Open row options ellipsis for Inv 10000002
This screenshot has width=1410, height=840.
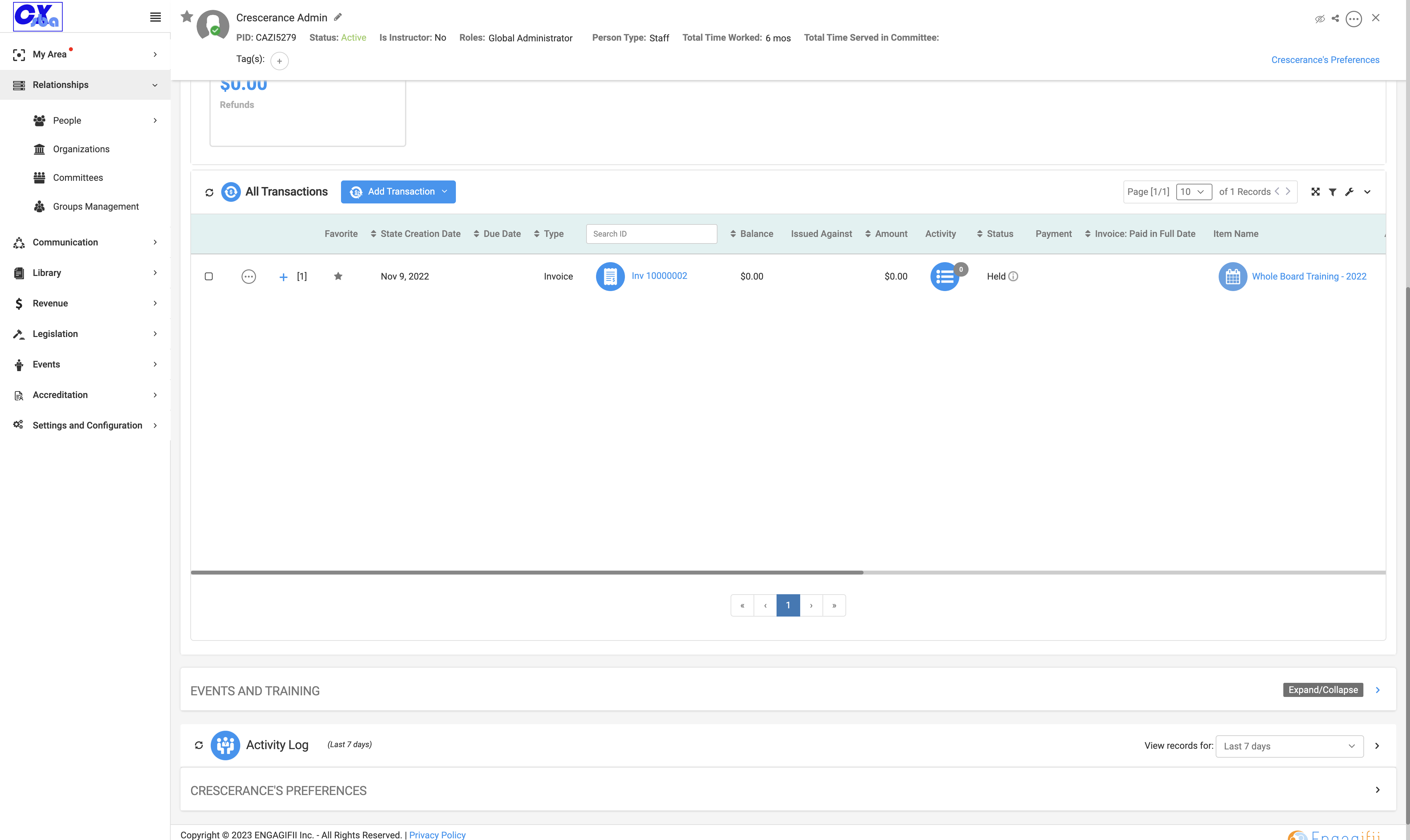tap(248, 276)
